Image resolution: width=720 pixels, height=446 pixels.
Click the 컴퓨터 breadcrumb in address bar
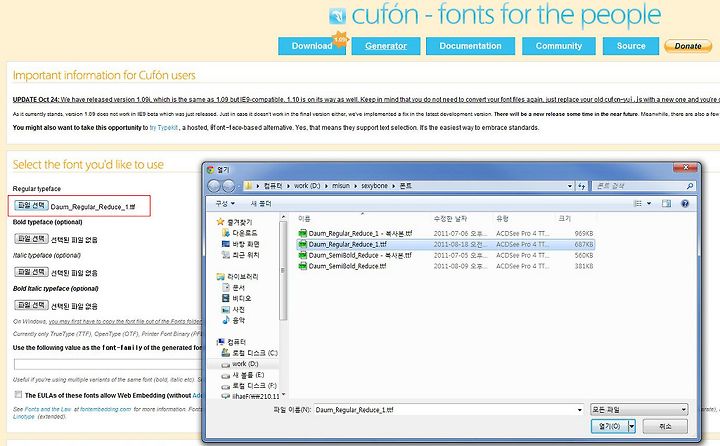[273, 186]
